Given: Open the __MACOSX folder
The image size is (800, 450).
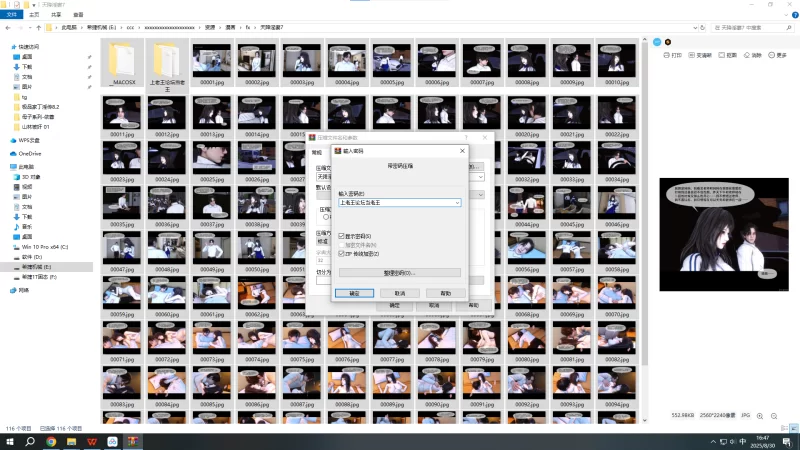Looking at the screenshot, I should pyautogui.click(x=122, y=64).
